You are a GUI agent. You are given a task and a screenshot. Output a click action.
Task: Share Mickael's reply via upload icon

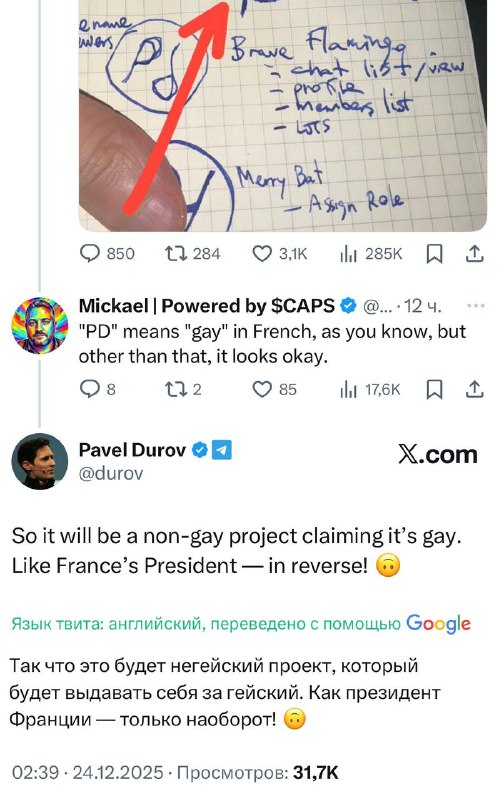(475, 389)
